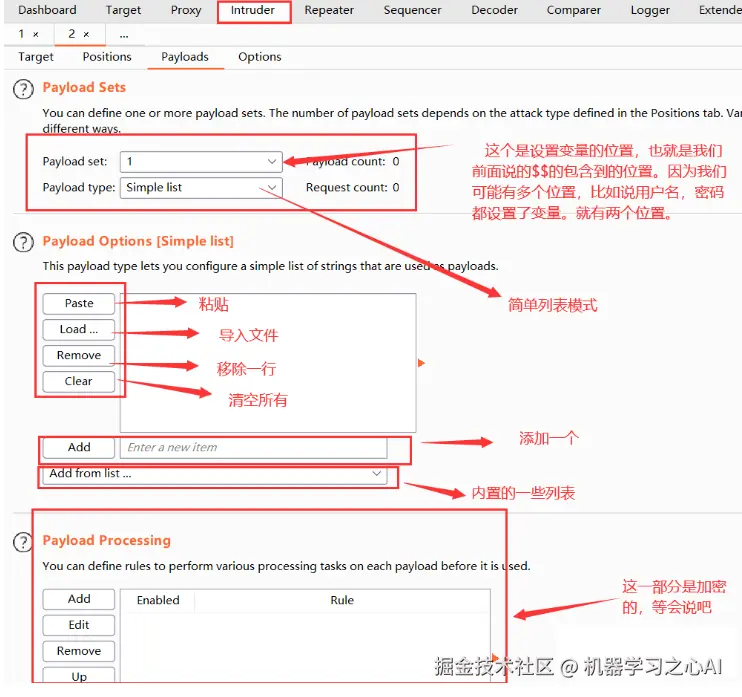Viewport: 742px width, 697px height.
Task: Click the Paste button
Action: 79,303
